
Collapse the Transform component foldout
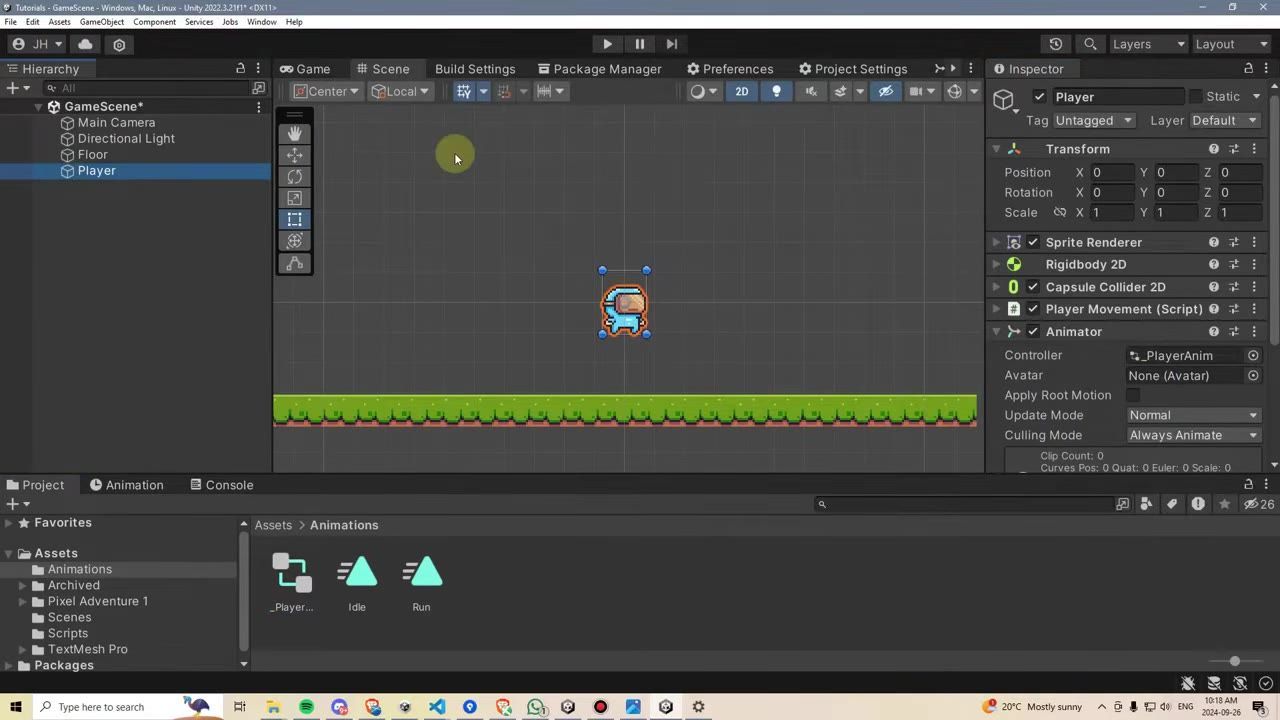coord(996,149)
